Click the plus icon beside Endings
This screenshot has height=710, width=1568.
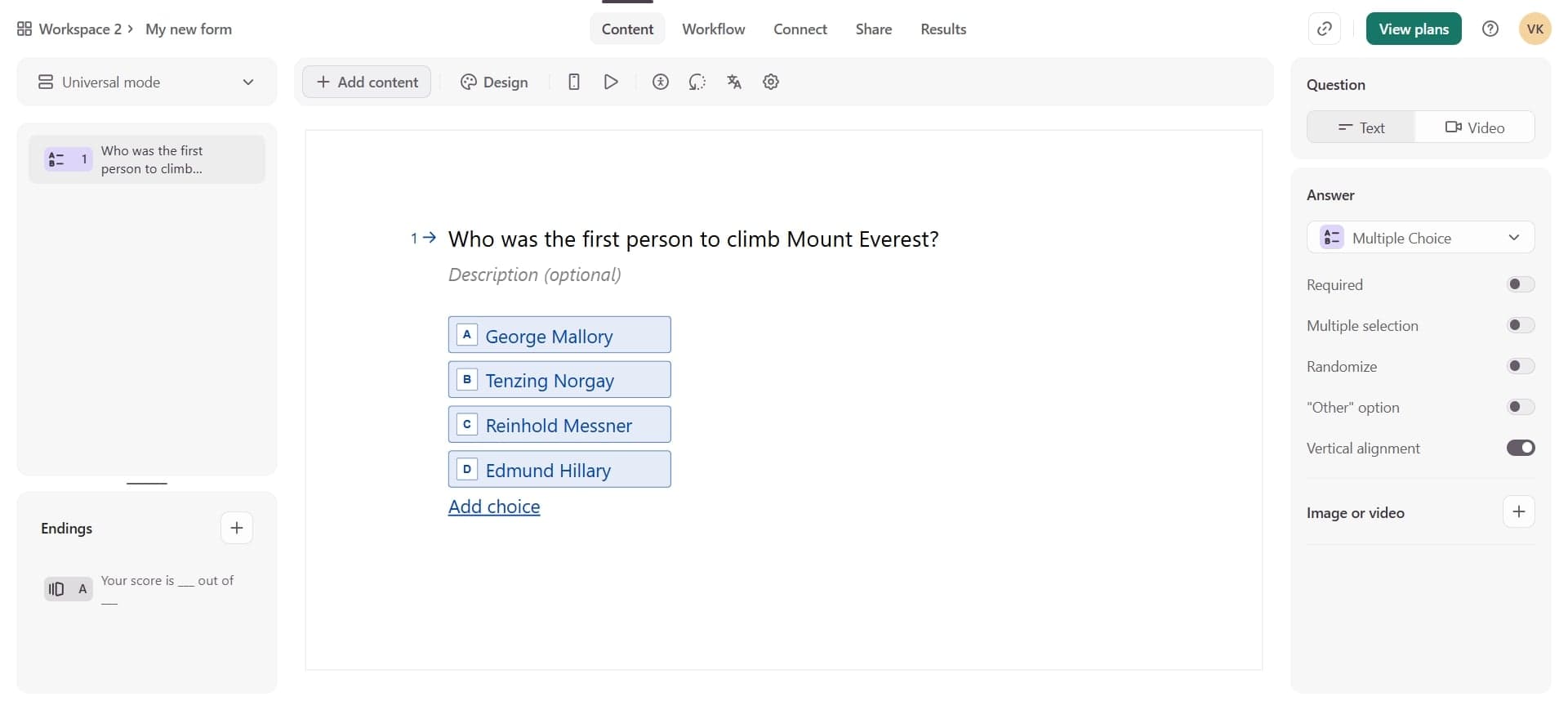coord(237,528)
